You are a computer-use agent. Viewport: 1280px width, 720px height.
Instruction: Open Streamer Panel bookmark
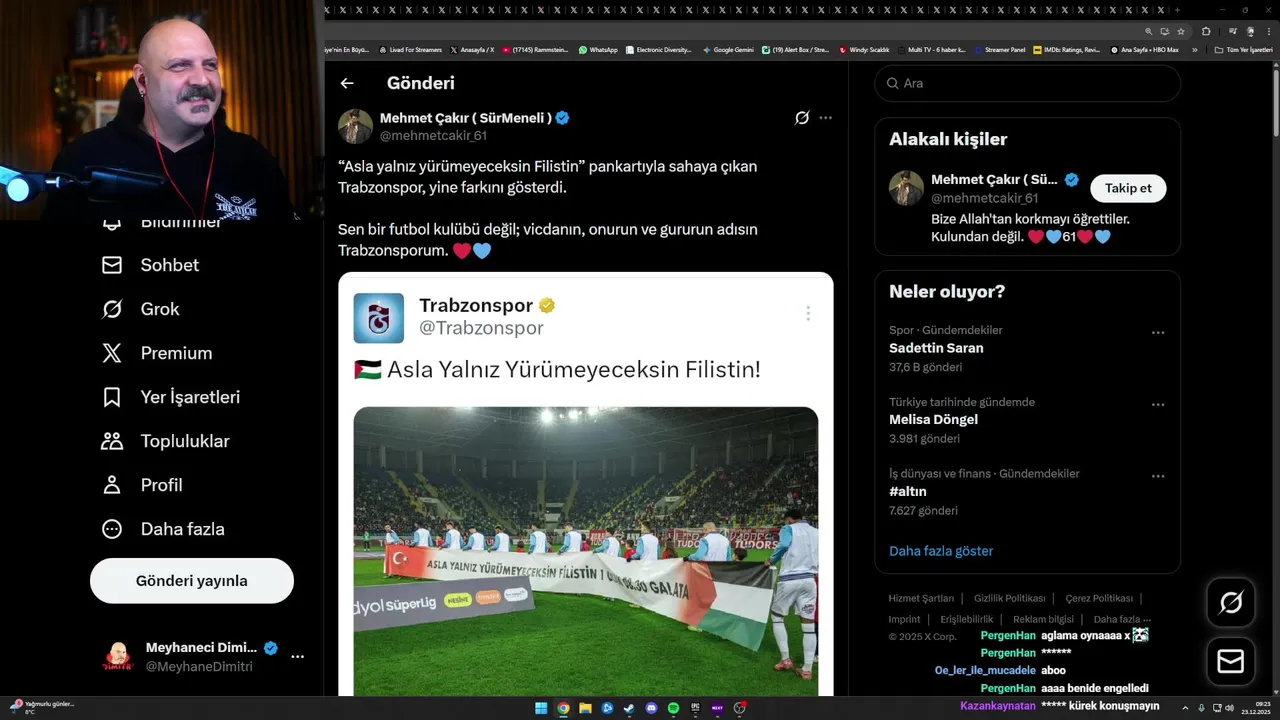point(1000,49)
